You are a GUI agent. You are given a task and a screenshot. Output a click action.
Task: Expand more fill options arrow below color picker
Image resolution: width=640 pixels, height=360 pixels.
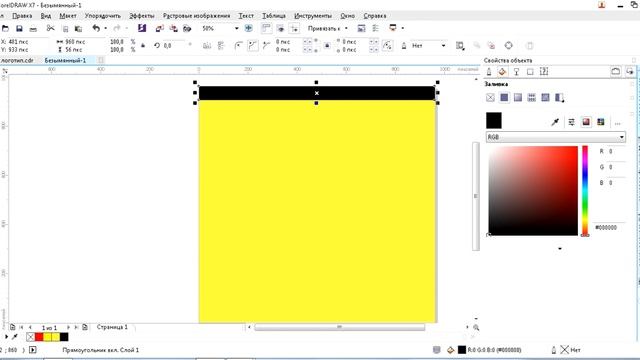[x=560, y=249]
